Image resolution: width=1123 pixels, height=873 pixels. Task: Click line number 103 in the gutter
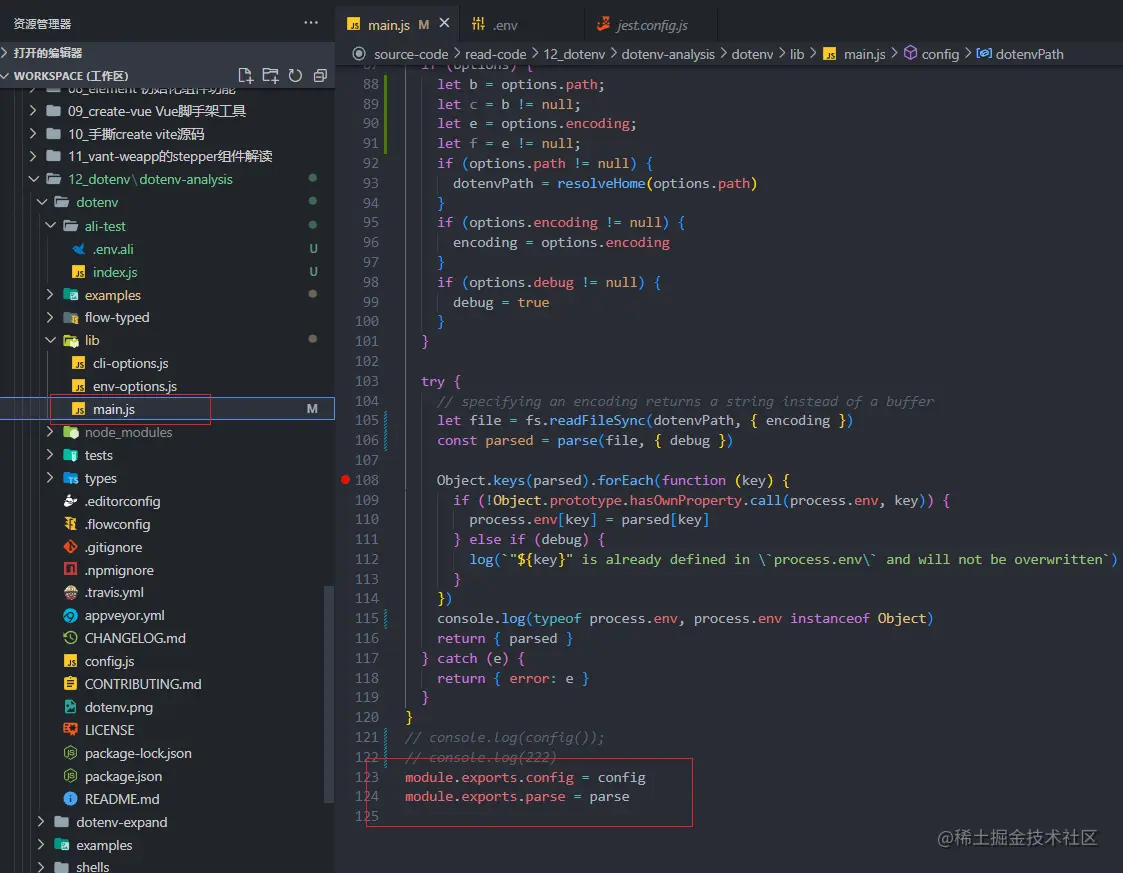[x=367, y=381]
